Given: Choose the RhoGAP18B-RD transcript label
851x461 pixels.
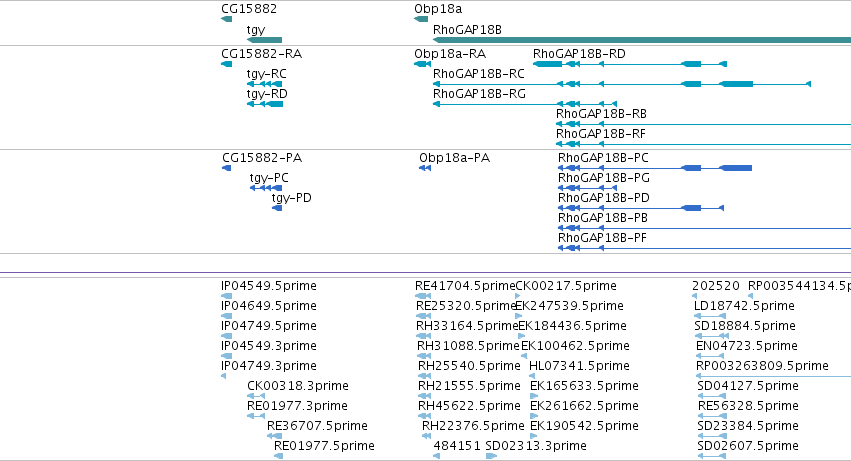Looking at the screenshot, I should pyautogui.click(x=579, y=54).
